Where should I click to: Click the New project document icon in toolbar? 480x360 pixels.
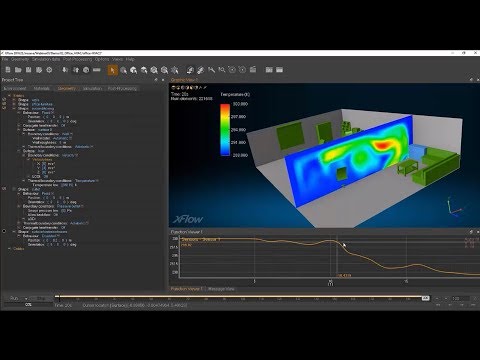coord(8,70)
